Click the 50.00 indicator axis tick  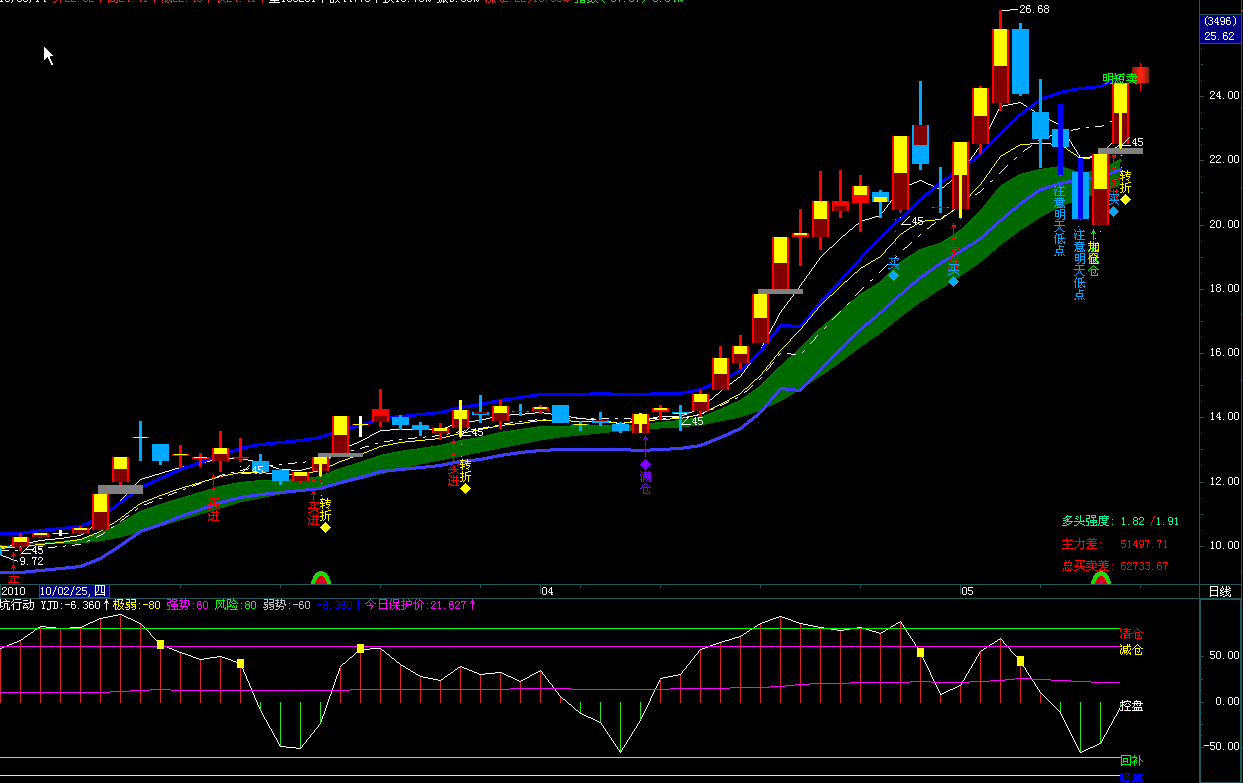point(1224,656)
